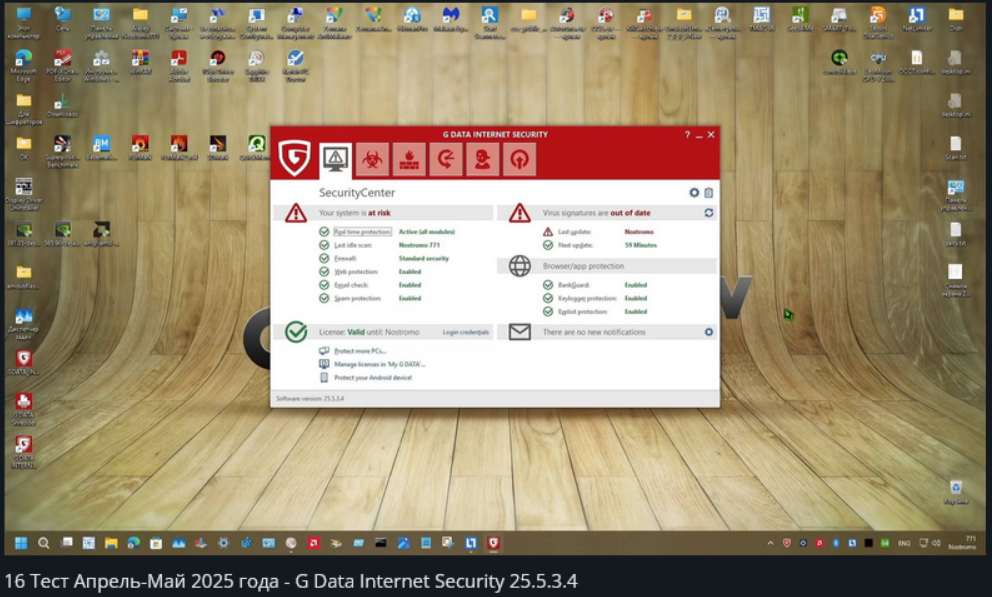Screen dimensions: 992x597
Task: Click the envelope notifications icon
Action: pos(519,331)
